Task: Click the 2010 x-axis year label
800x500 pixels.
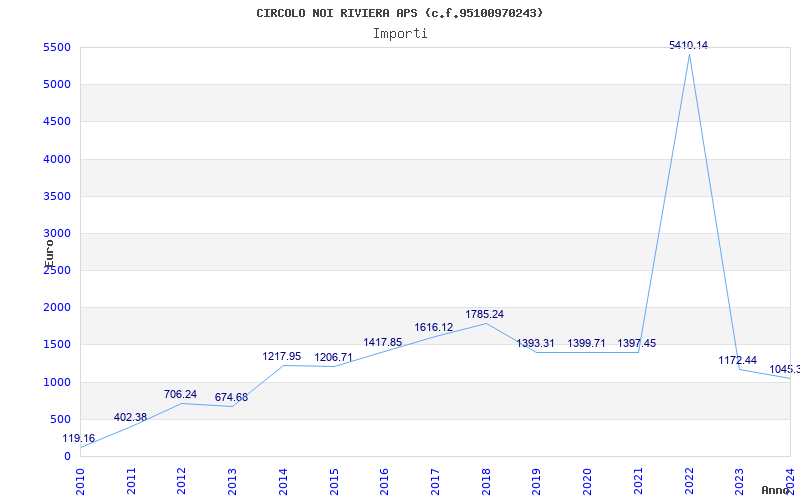Action: (x=80, y=481)
